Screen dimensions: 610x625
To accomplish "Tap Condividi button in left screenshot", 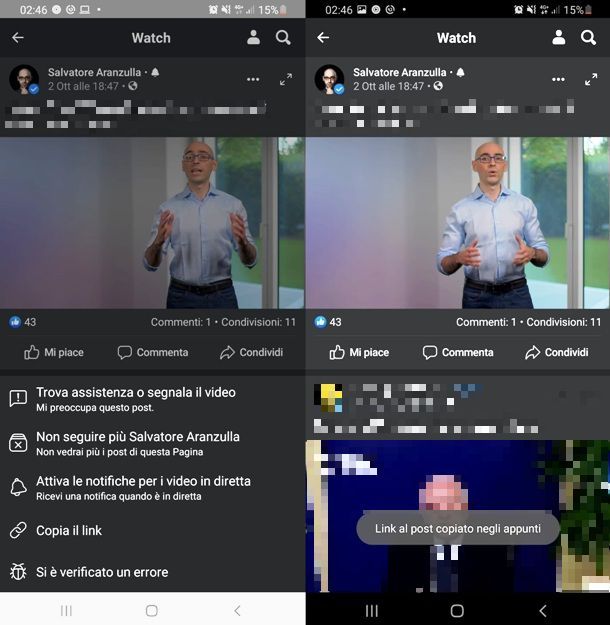I will coord(252,352).
